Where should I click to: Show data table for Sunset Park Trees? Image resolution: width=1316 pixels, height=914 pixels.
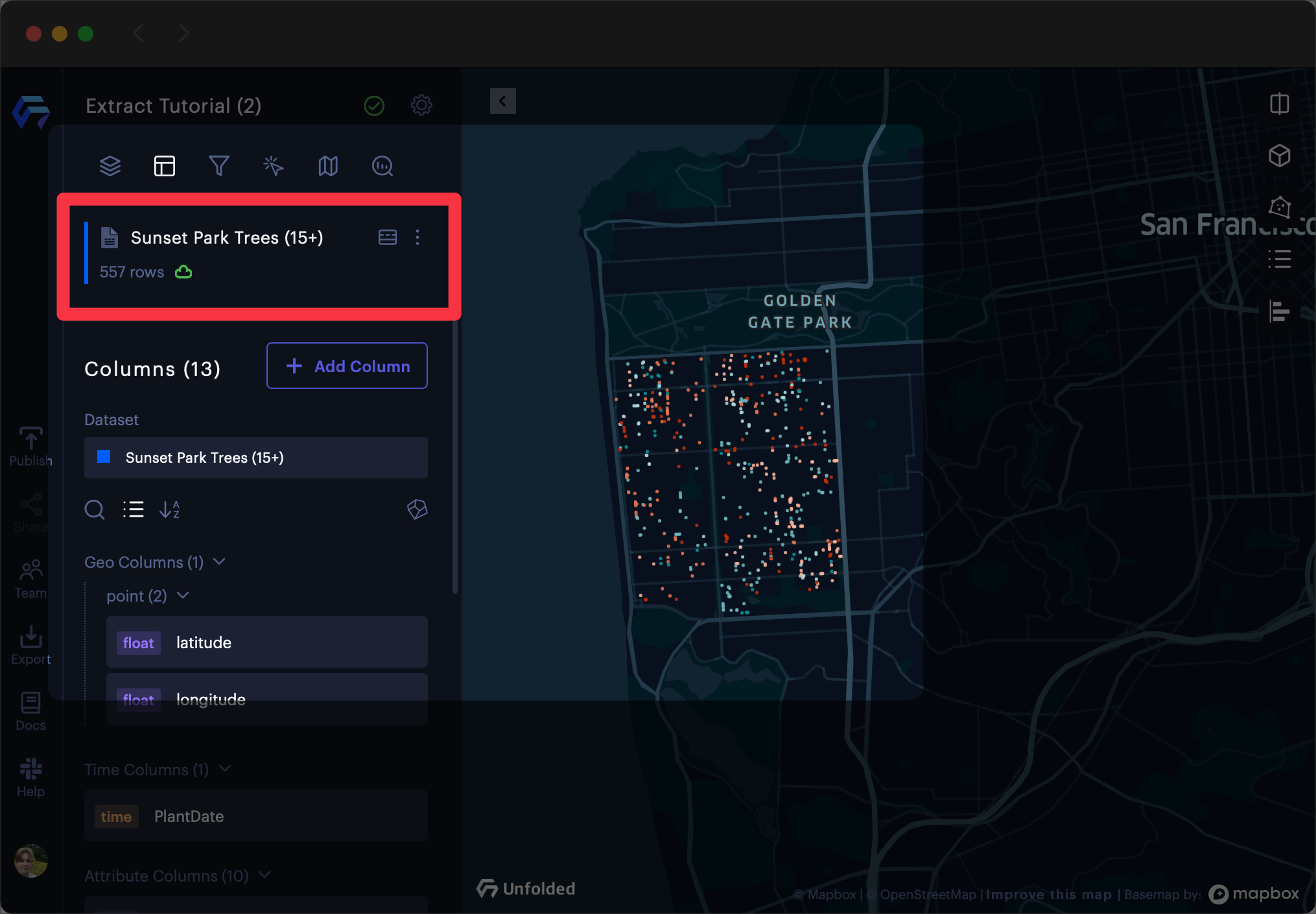pos(388,237)
